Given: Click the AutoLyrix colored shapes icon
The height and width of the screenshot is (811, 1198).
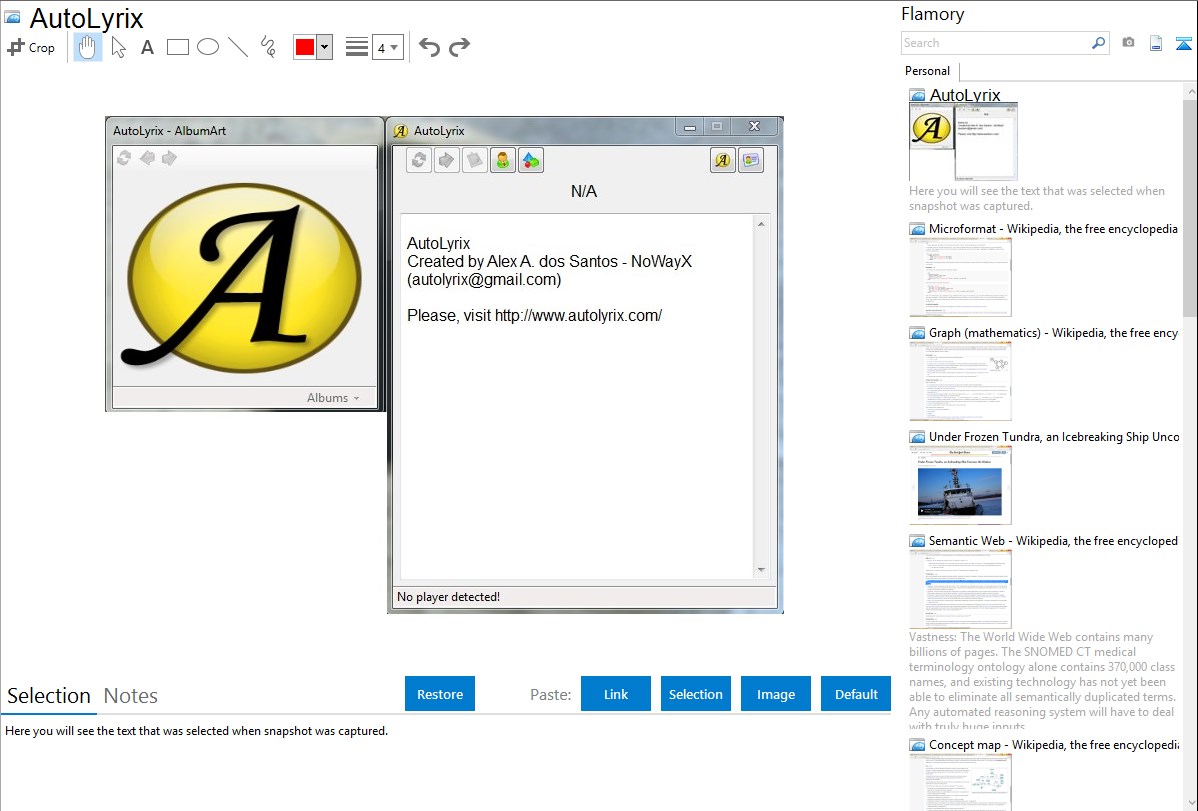Looking at the screenshot, I should point(530,161).
